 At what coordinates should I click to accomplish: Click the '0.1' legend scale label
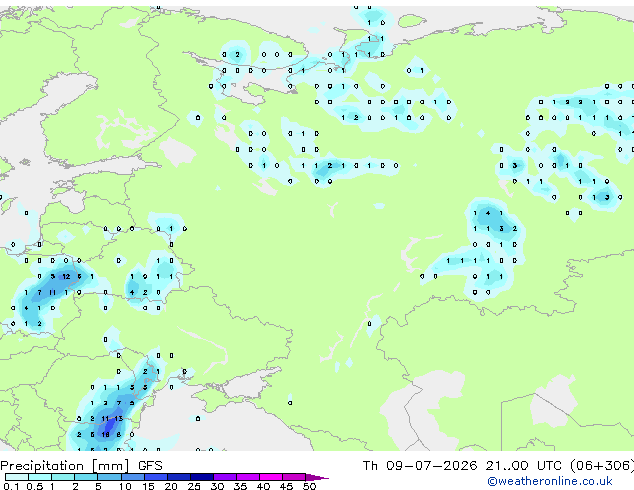point(11,486)
